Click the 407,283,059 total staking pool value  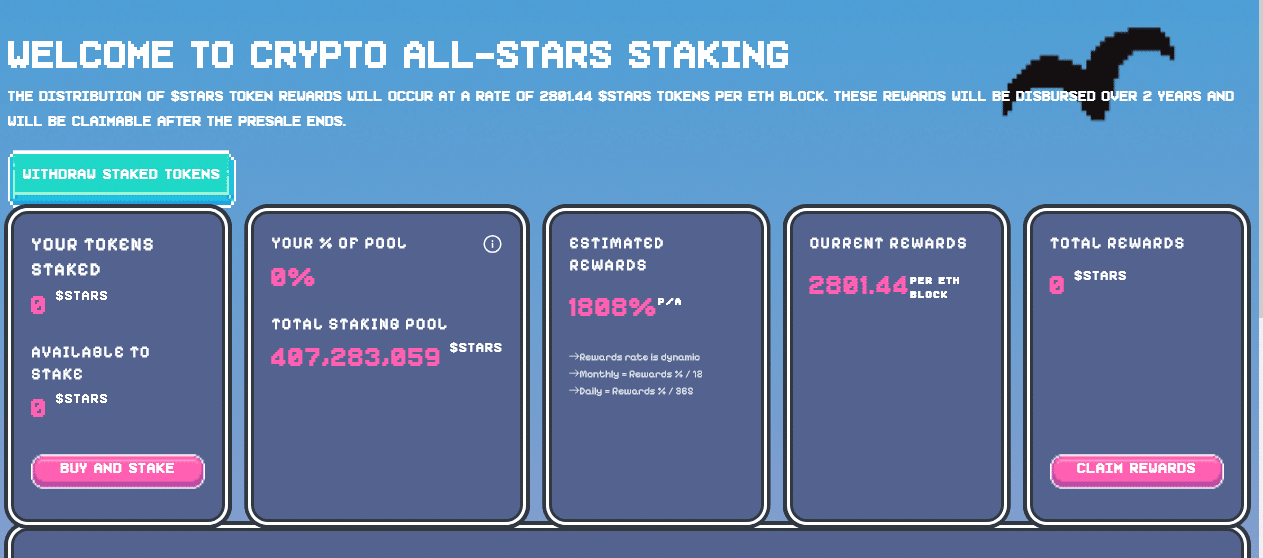point(356,357)
